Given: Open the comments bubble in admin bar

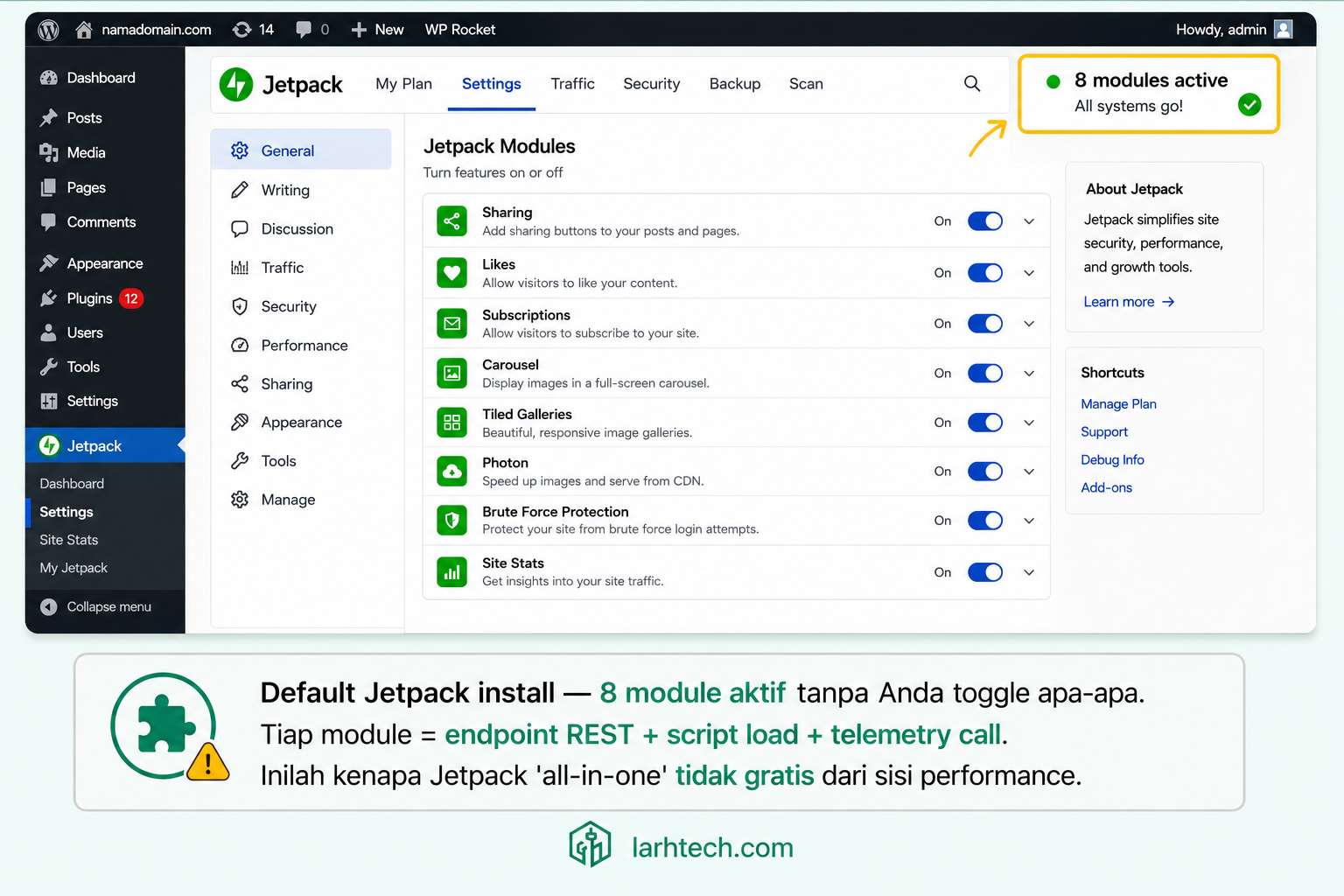Looking at the screenshot, I should [x=304, y=30].
